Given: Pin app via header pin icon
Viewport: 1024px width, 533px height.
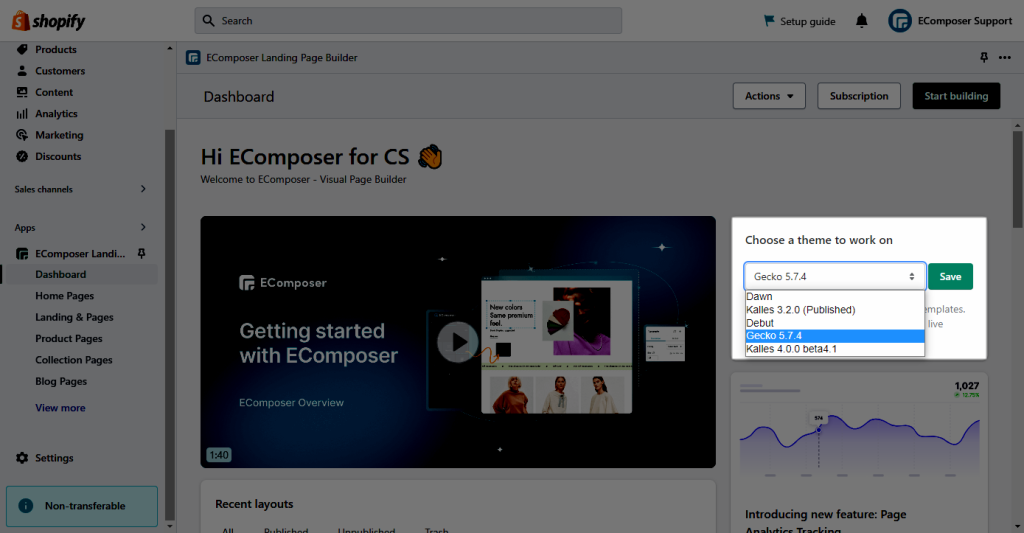Looking at the screenshot, I should point(984,57).
